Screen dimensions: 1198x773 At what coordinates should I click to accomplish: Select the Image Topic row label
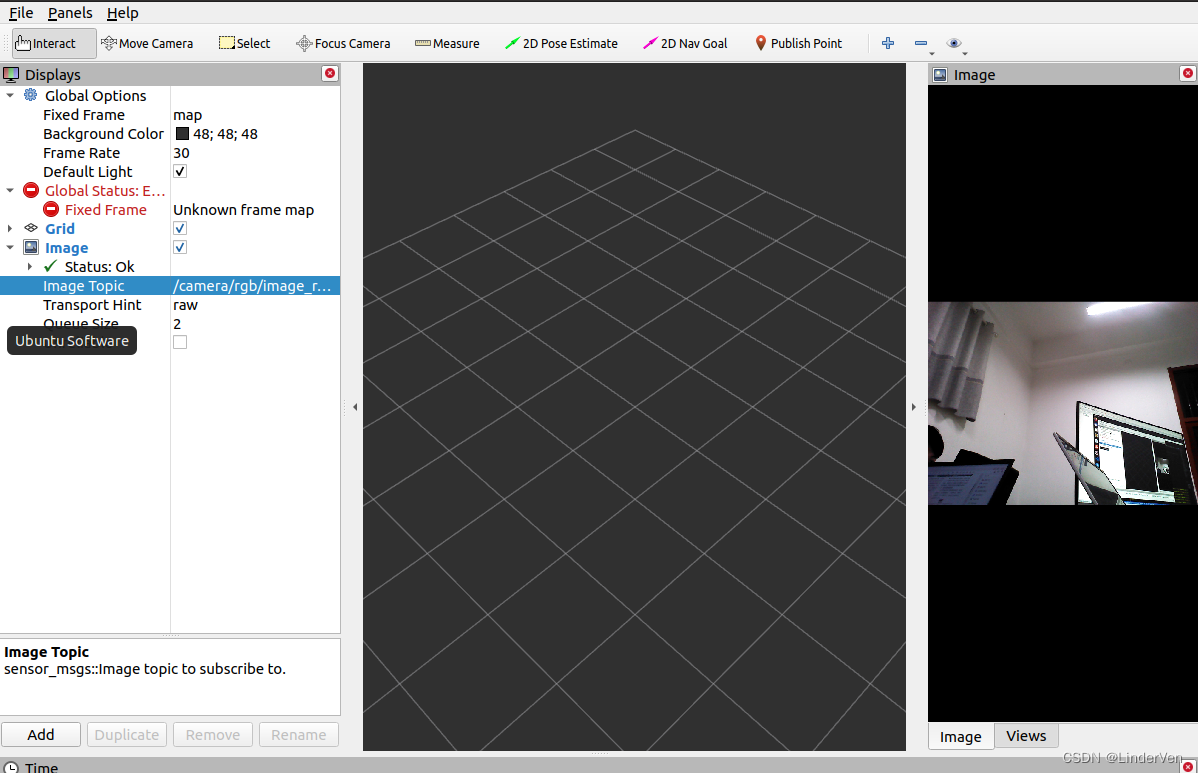83,286
